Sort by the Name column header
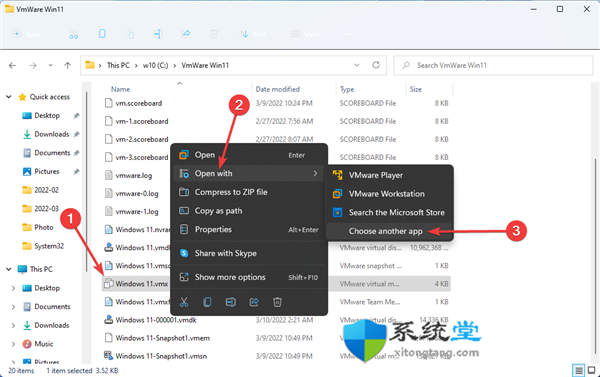 pyautogui.click(x=121, y=89)
